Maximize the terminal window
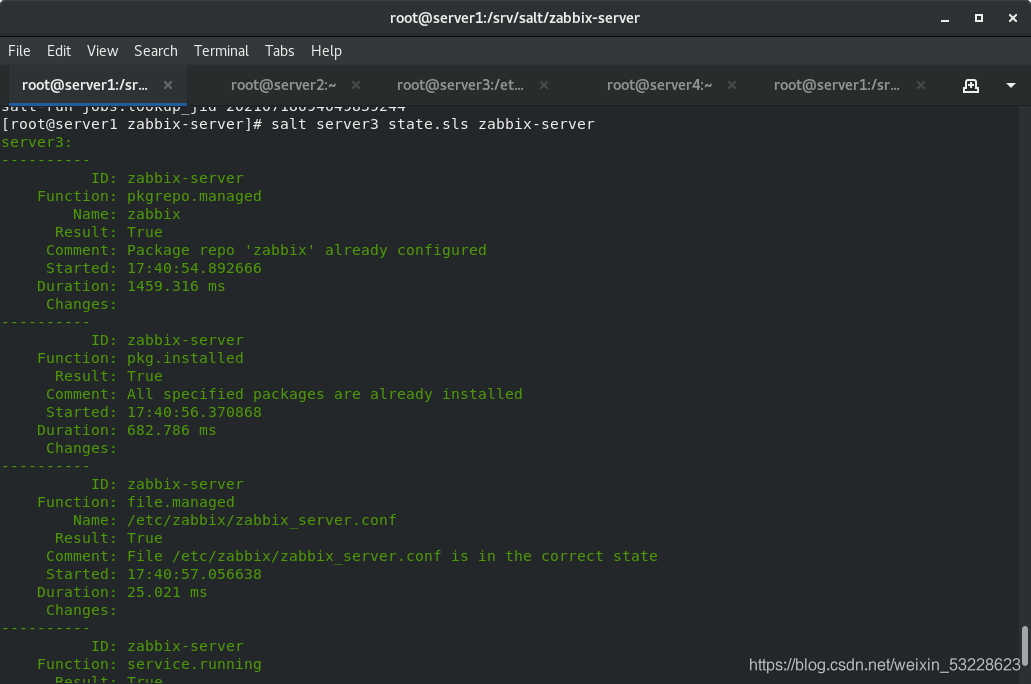This screenshot has width=1031, height=684. coord(978,18)
